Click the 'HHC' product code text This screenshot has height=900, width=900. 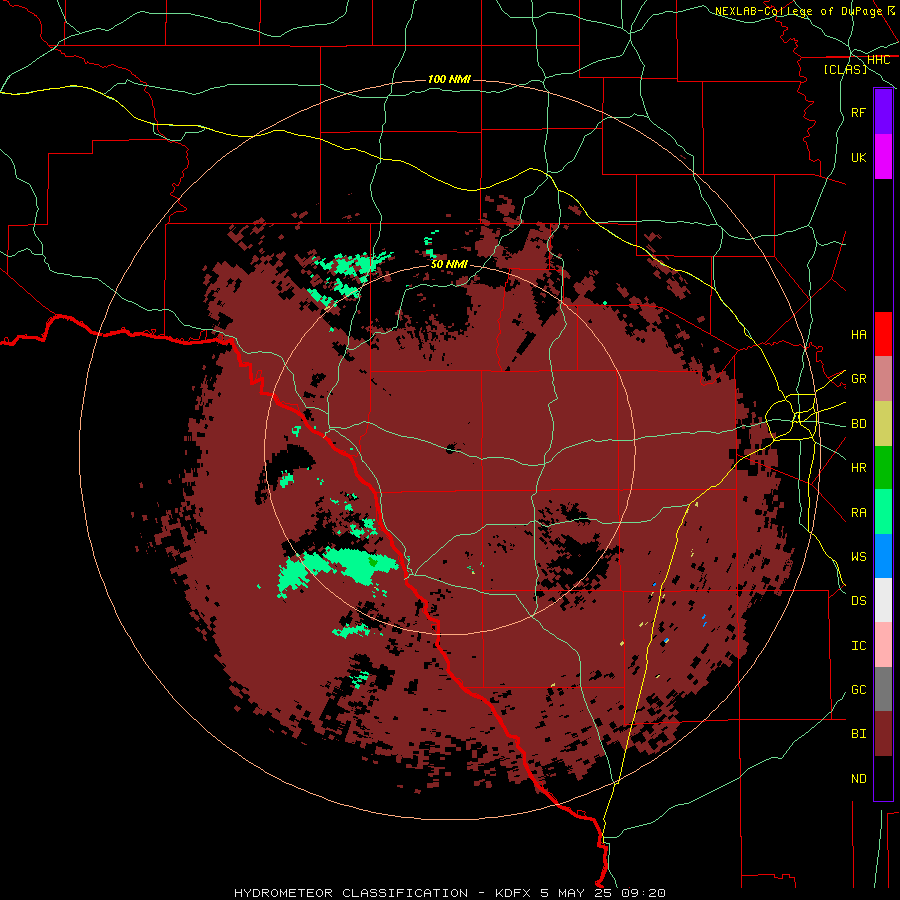click(878, 60)
